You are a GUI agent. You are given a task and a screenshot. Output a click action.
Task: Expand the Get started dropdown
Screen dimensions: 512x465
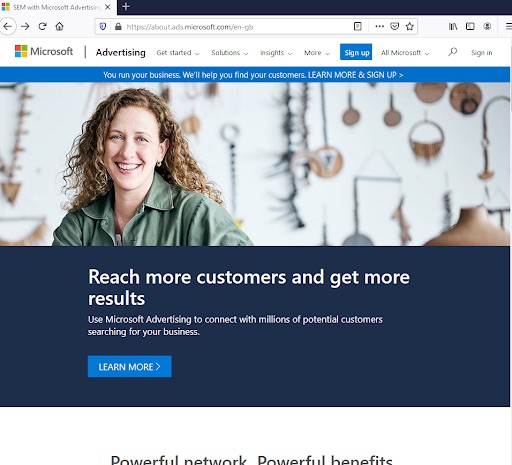coord(178,53)
